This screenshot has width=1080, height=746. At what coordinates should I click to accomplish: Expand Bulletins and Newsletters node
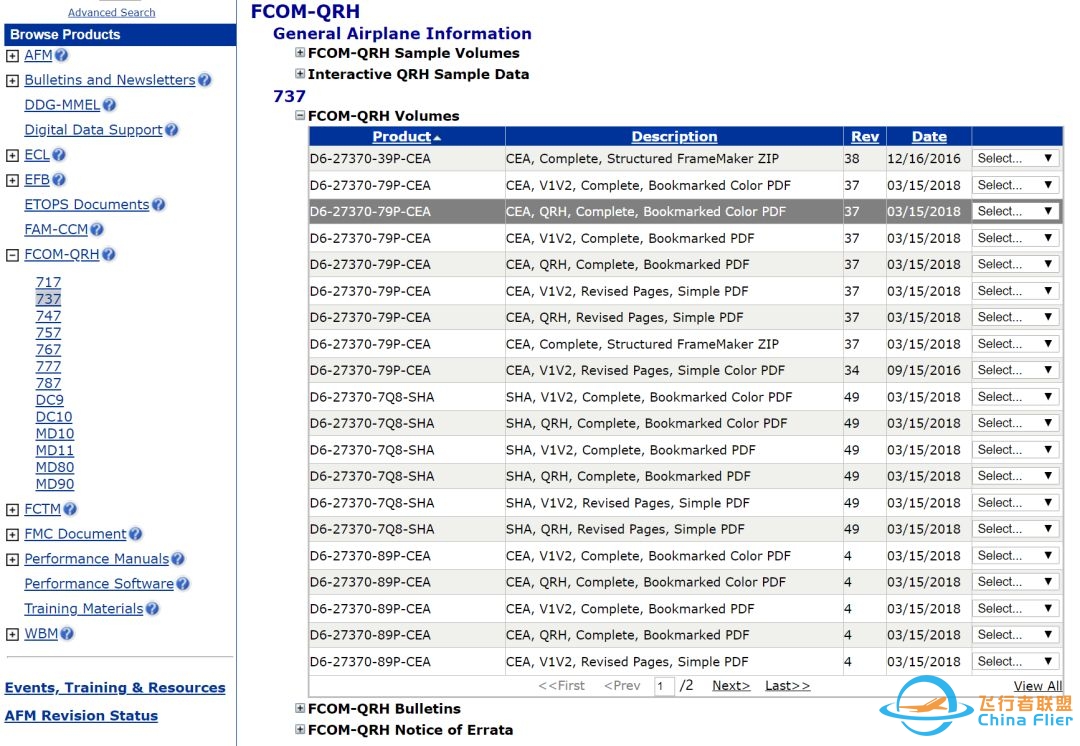click(x=12, y=81)
